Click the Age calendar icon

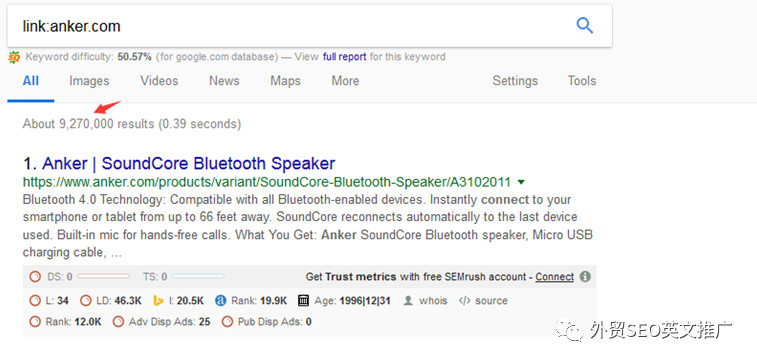[x=304, y=301]
